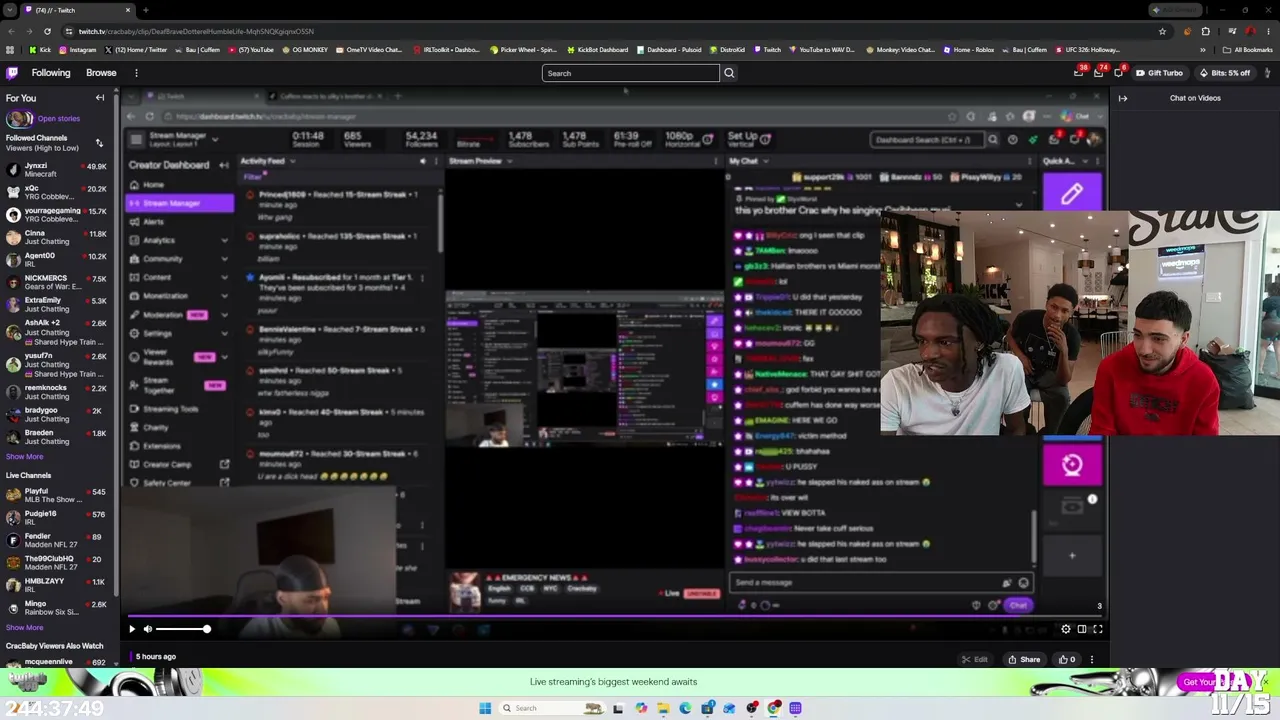1280x720 pixels.
Task: Bookmark this page with the star icon
Action: click(1162, 31)
